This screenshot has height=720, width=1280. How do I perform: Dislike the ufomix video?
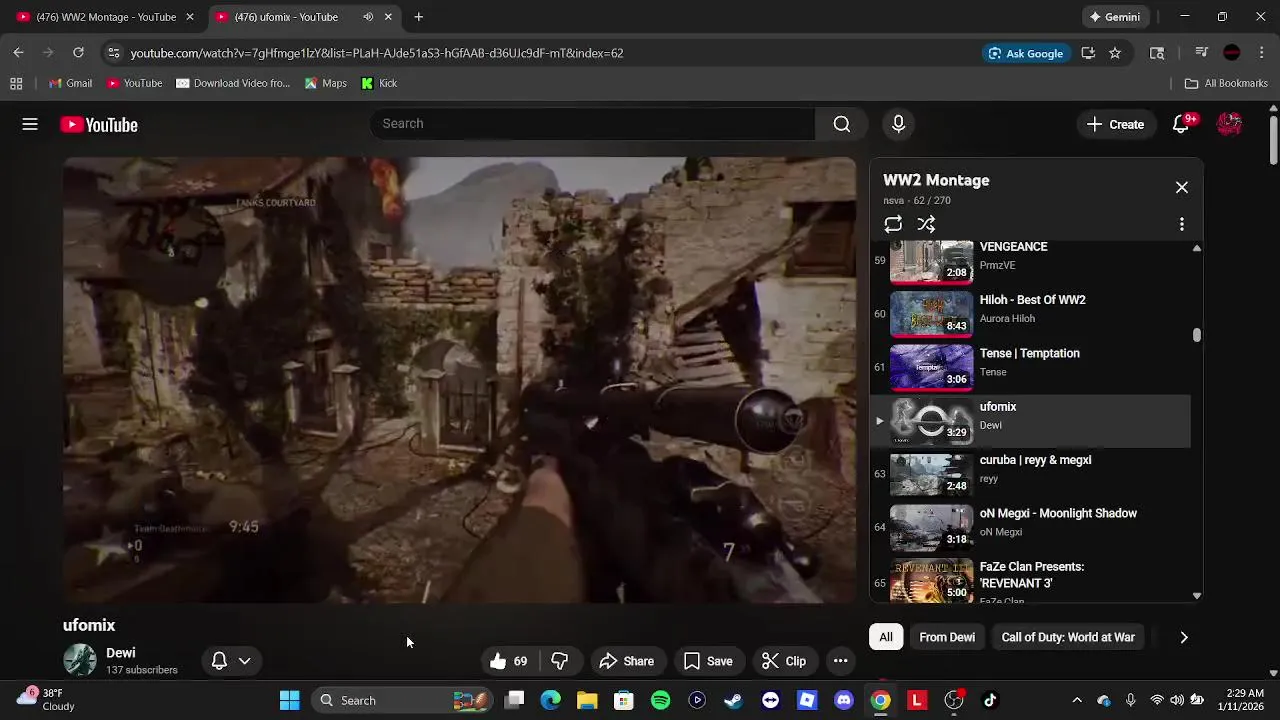coord(560,661)
